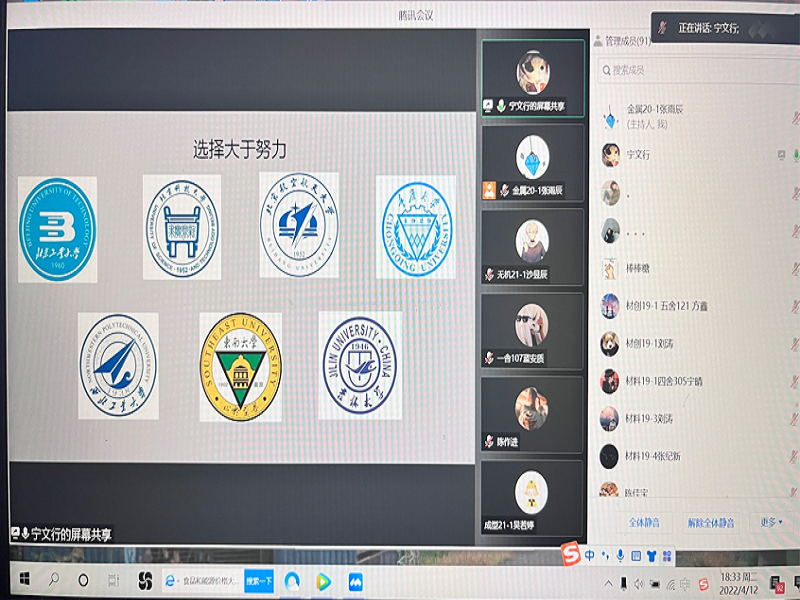800x600 pixels.
Task: Select avatar of 材料19-3刘涛
Action: 609,418
